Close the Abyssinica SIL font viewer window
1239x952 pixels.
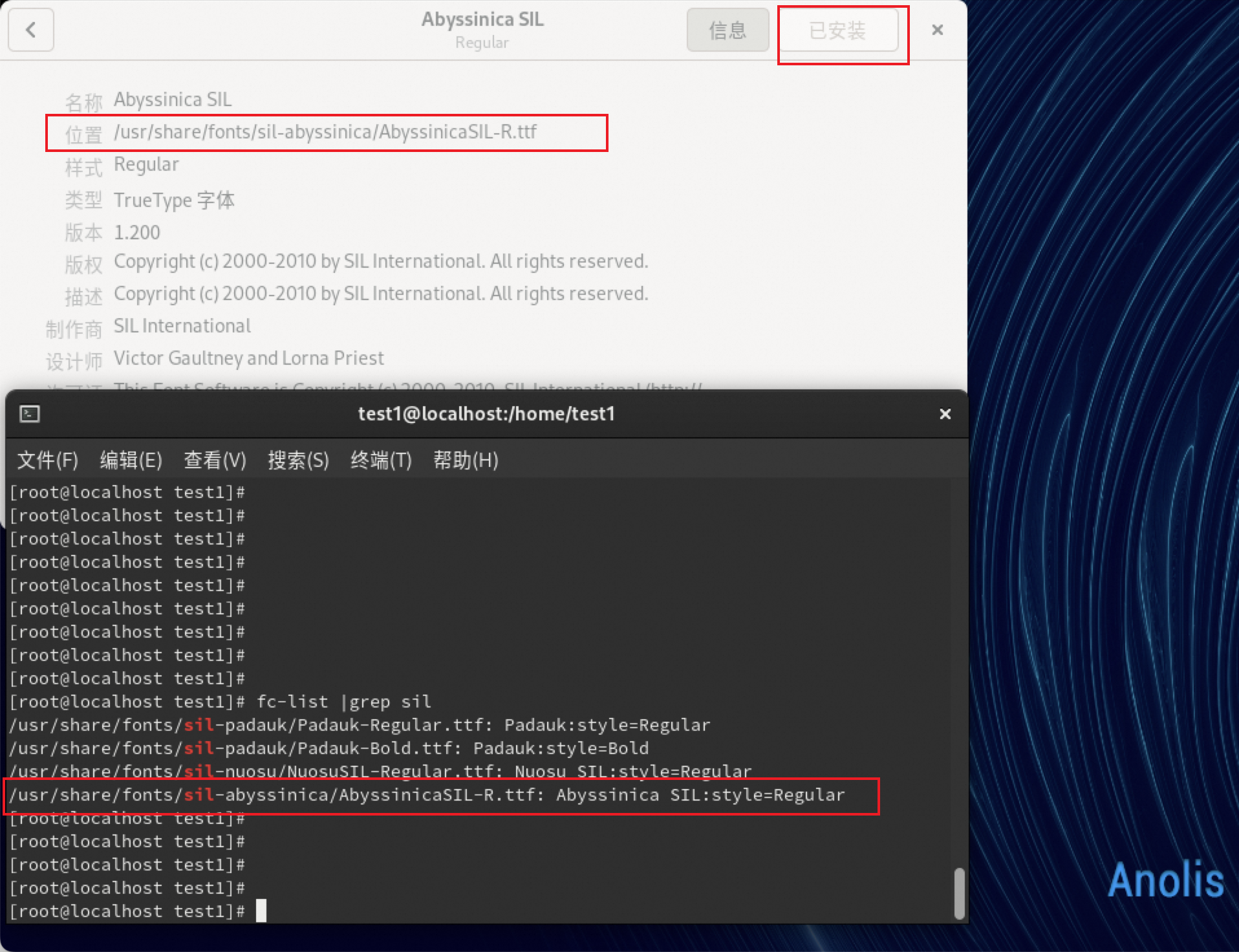[937, 30]
